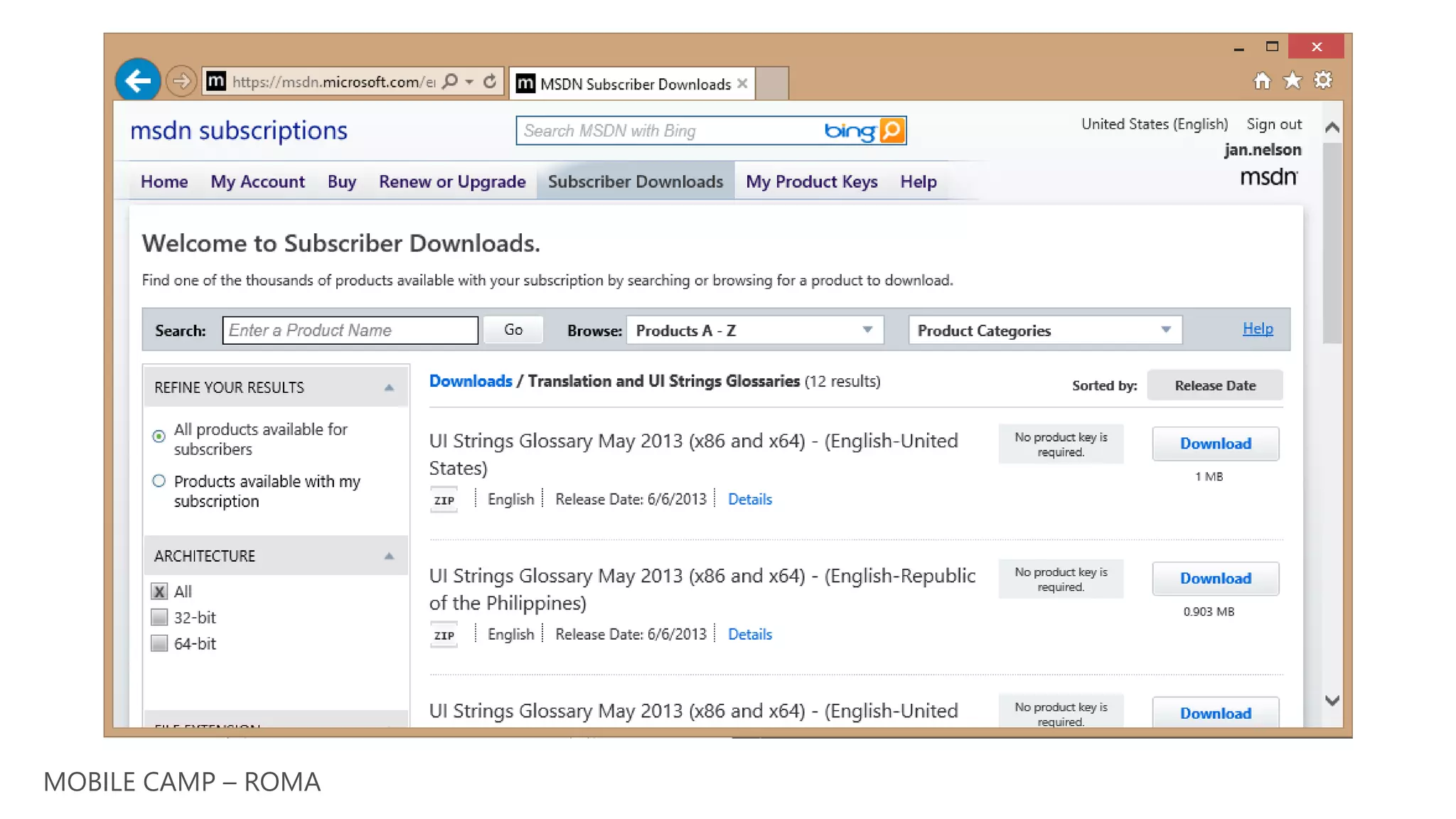
Task: Click the refresh icon in address bar
Action: tap(490, 82)
